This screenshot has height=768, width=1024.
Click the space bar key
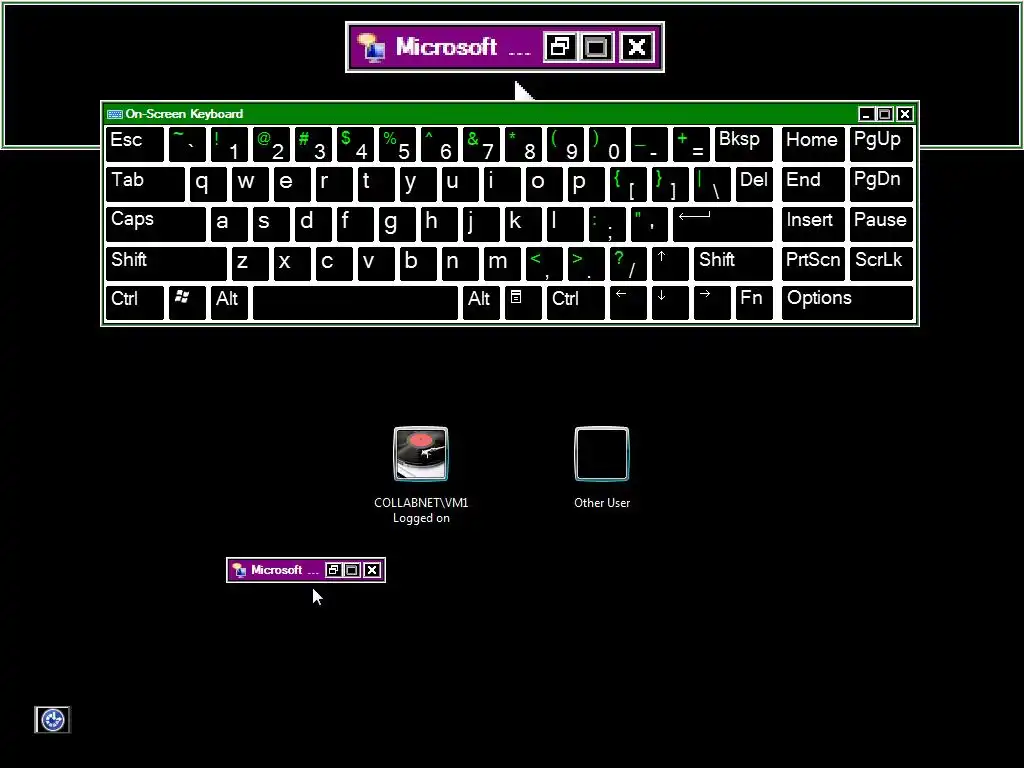(x=355, y=303)
